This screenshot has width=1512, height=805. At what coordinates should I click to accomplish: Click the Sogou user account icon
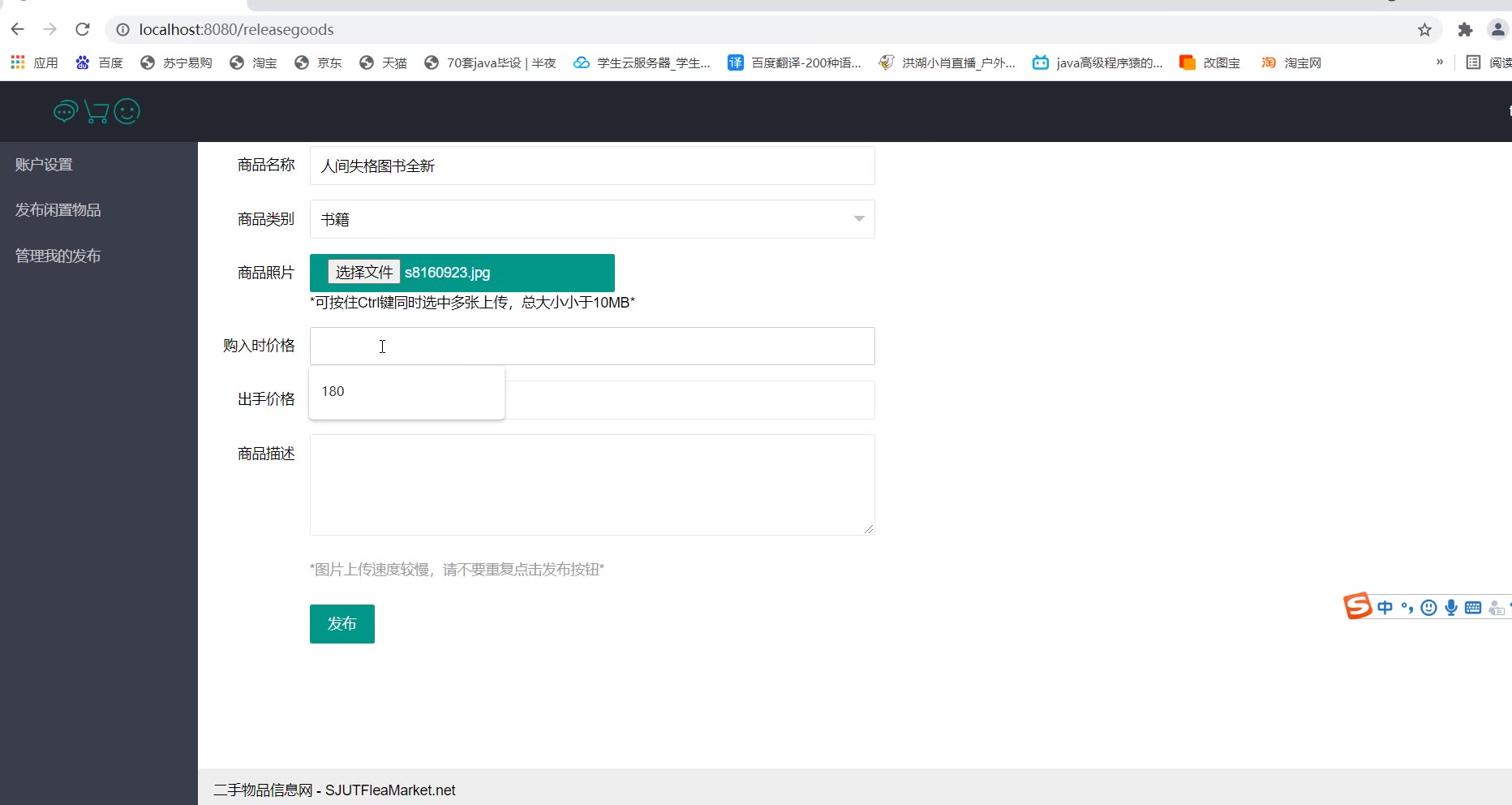(x=1497, y=608)
